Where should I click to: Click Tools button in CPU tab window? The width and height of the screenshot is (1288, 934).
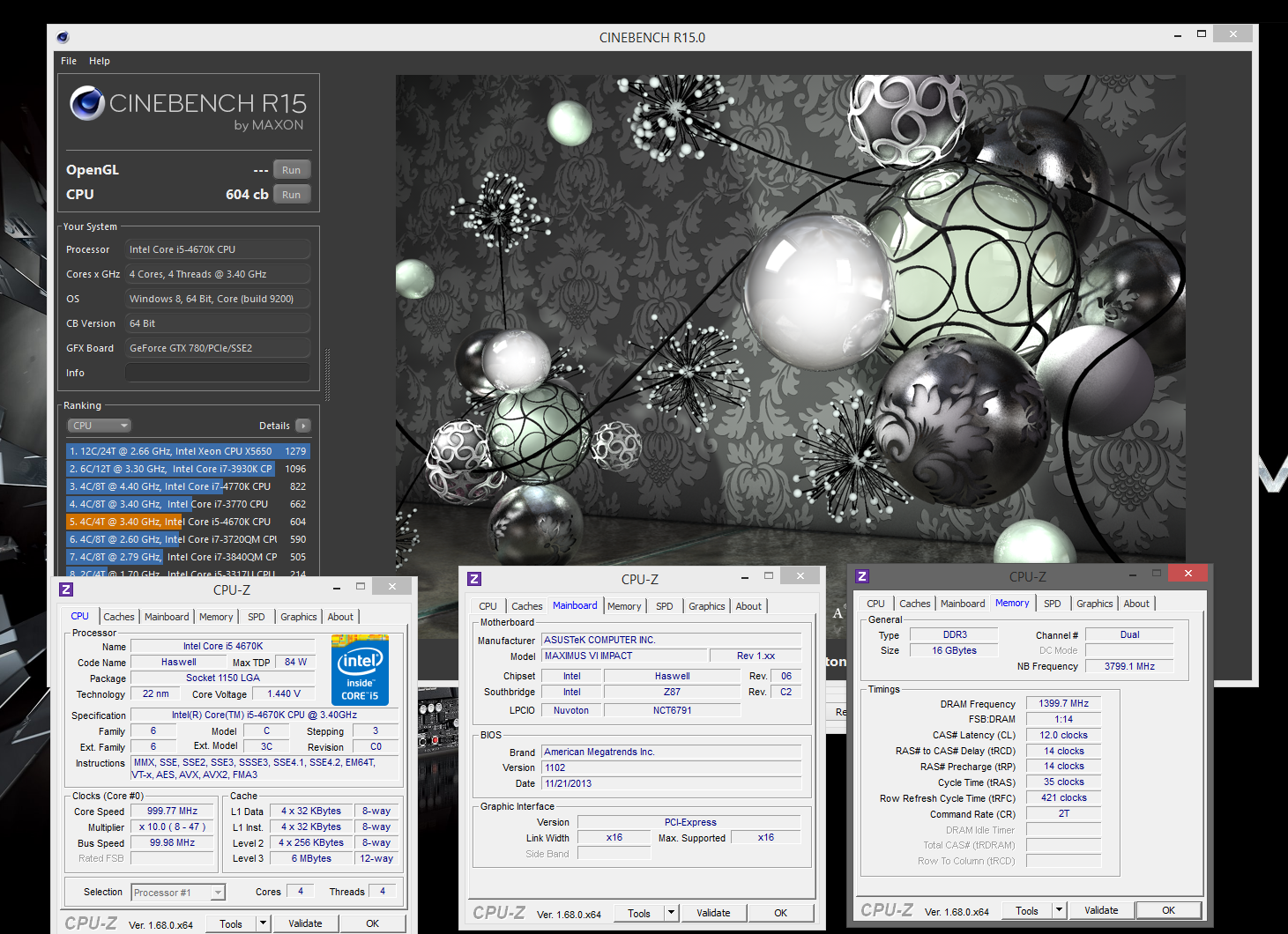(x=231, y=923)
